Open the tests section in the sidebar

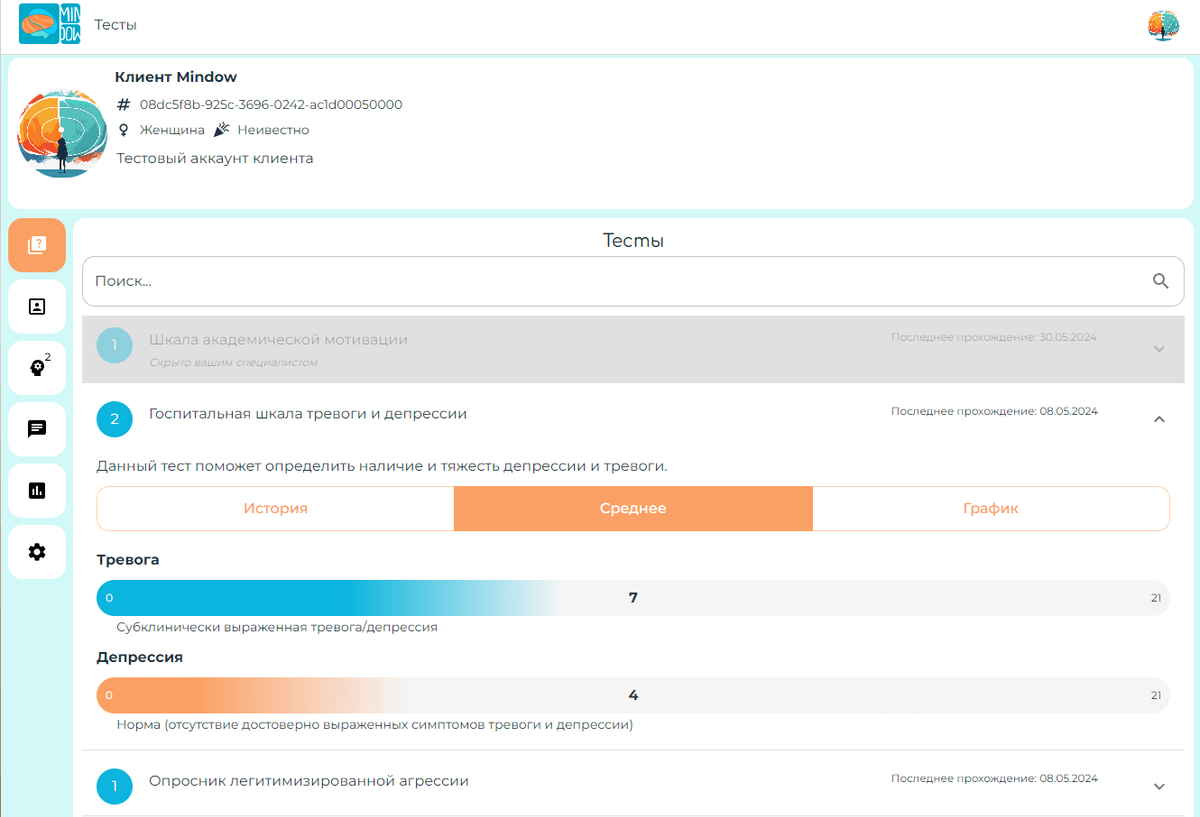tap(37, 245)
